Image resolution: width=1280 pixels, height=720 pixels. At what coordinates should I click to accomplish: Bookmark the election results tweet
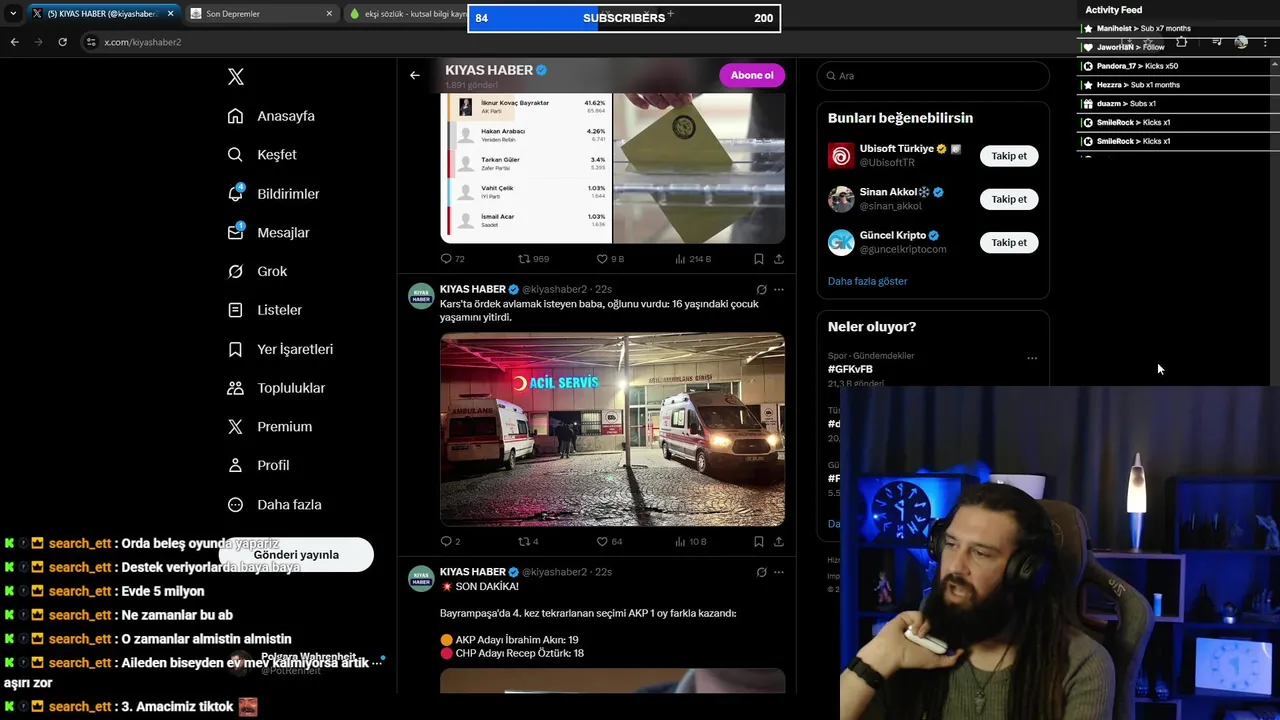(x=759, y=259)
